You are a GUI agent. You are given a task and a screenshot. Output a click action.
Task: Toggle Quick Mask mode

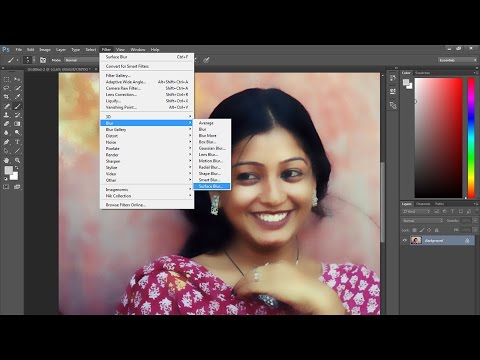coord(6,187)
